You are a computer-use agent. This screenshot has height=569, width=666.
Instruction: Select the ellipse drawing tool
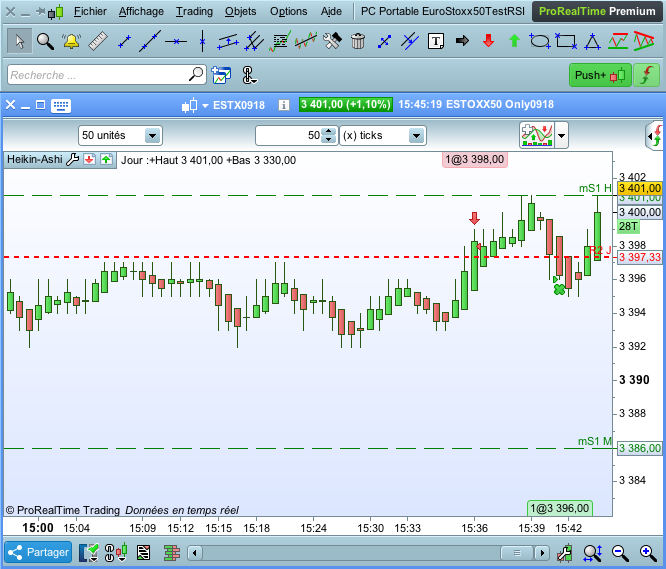(540, 41)
